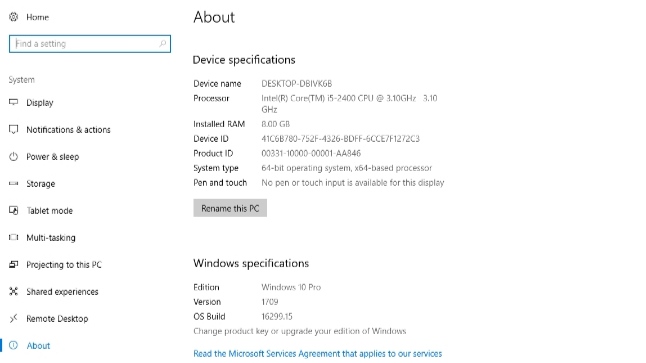Click the search magnifier icon
This screenshot has width=646, height=363.
coord(163,44)
